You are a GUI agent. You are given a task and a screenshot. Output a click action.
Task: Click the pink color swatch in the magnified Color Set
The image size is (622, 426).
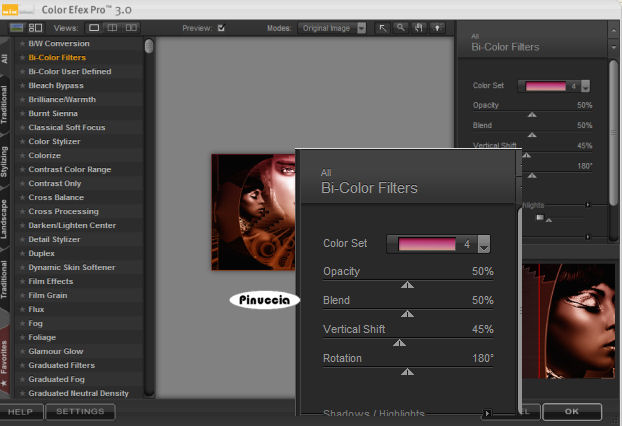pyautogui.click(x=427, y=244)
